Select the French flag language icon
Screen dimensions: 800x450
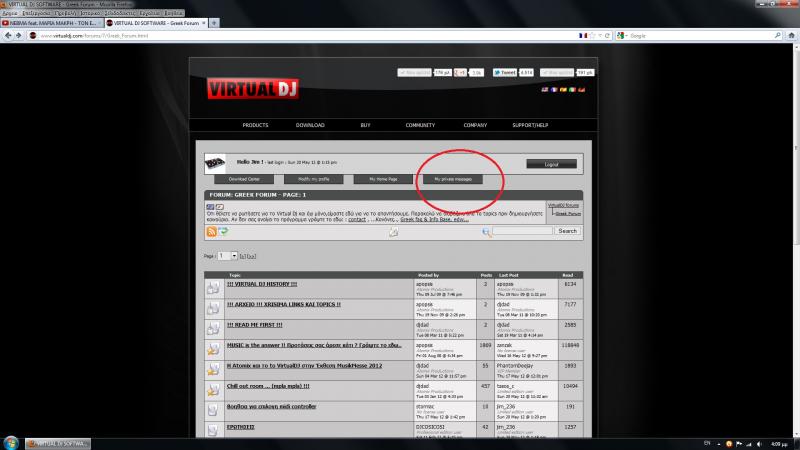coord(554,90)
